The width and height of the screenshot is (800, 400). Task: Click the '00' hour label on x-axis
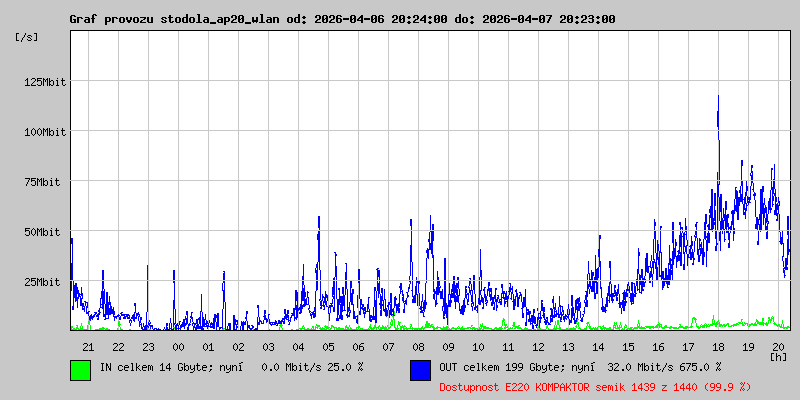click(x=178, y=347)
